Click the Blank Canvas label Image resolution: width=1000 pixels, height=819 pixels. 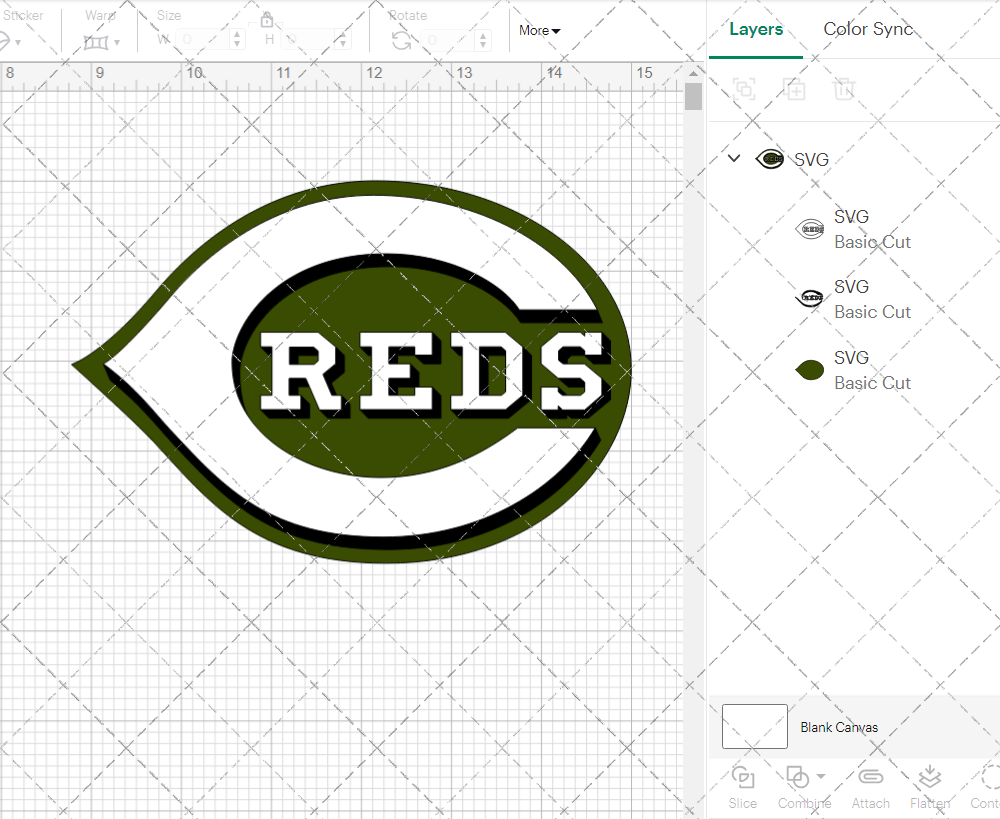839,727
